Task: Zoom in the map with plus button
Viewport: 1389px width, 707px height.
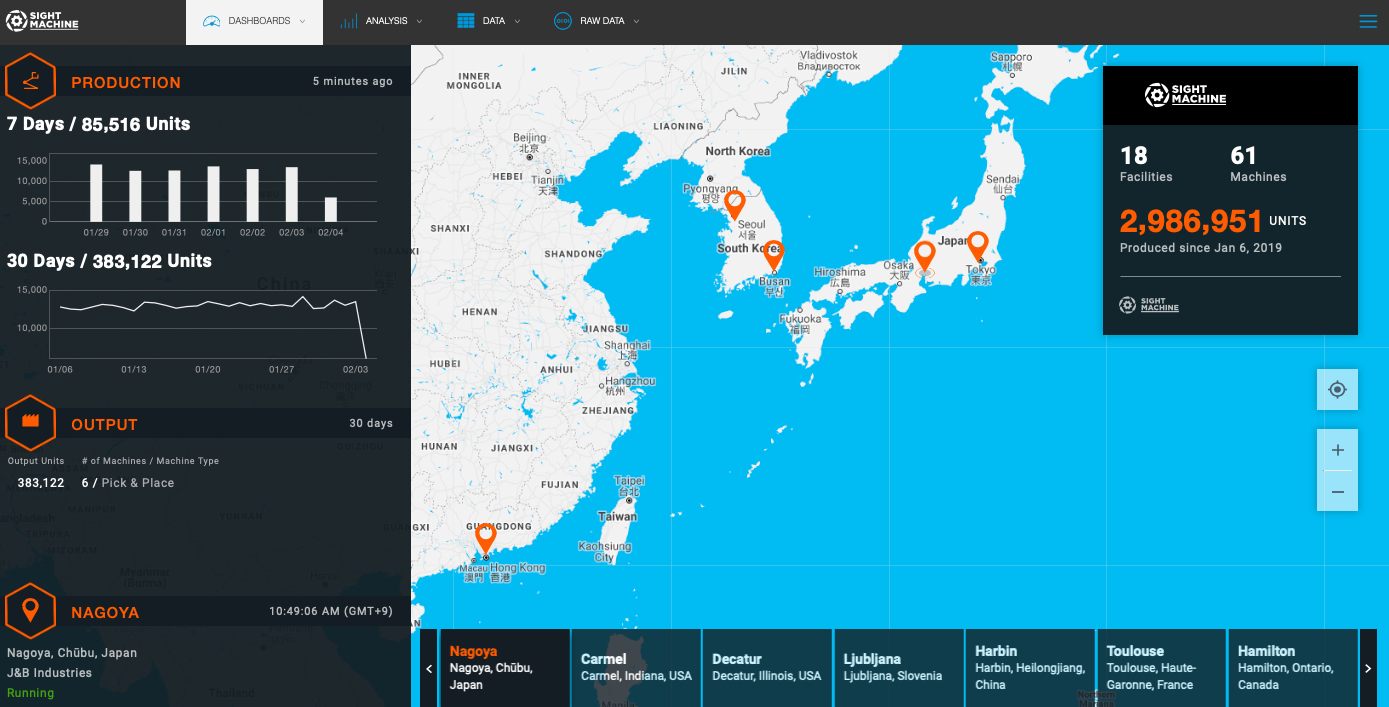Action: click(1337, 450)
